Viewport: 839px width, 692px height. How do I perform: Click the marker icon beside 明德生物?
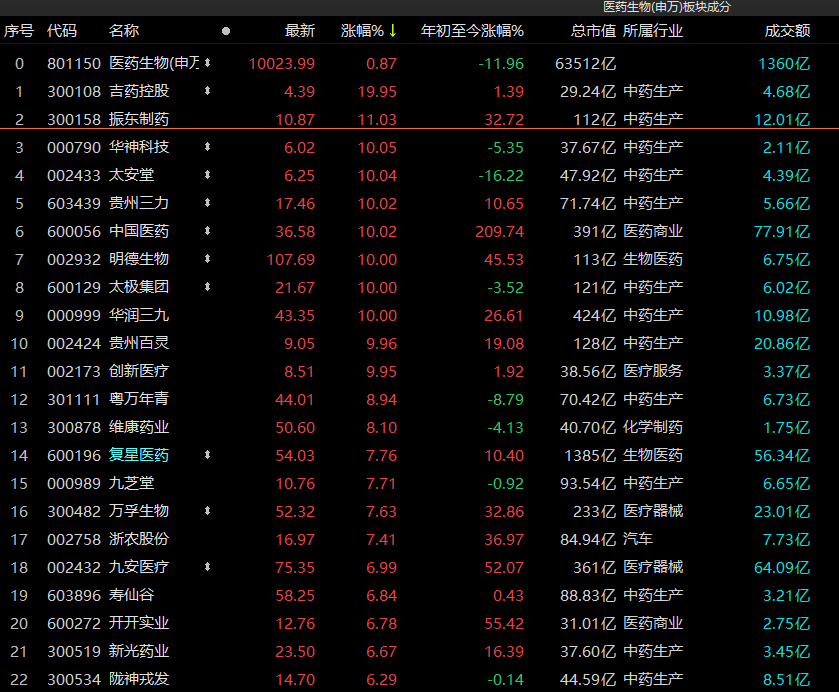(208, 259)
